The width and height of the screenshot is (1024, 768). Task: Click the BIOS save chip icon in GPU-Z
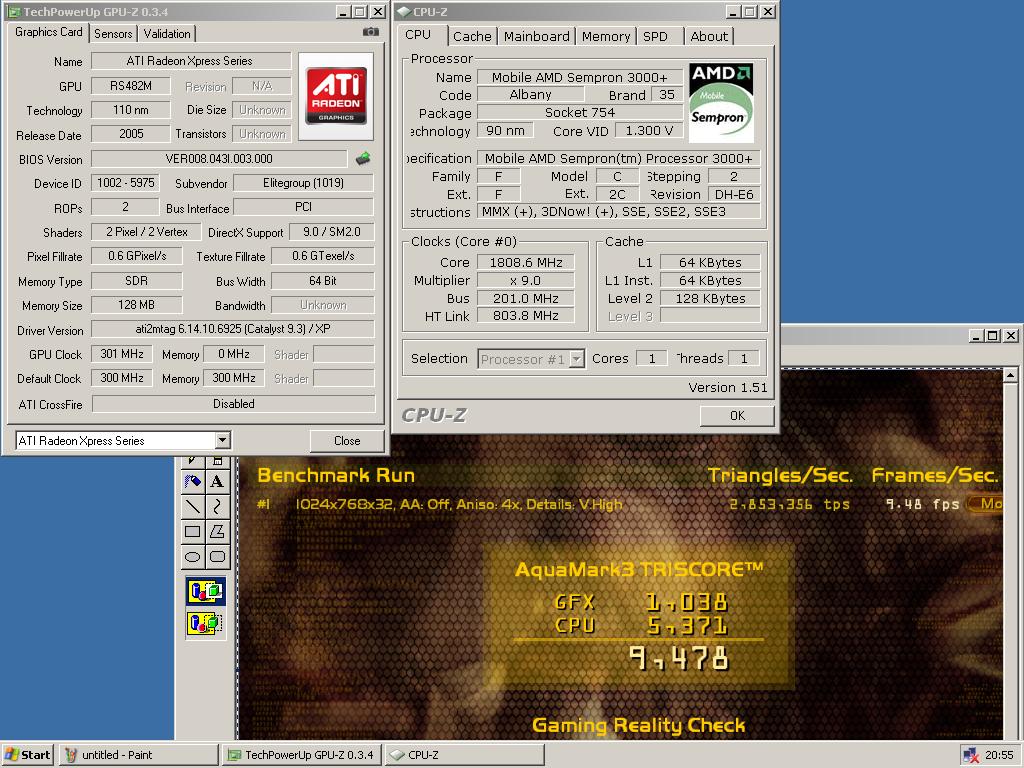tap(363, 158)
